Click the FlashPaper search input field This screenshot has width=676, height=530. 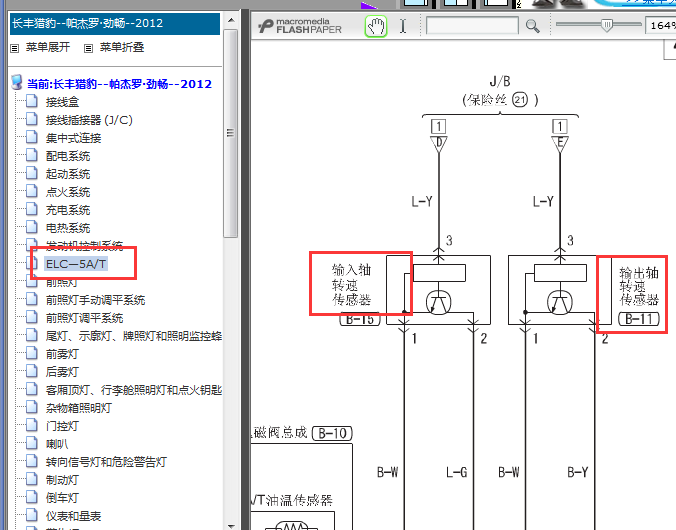[x=472, y=25]
